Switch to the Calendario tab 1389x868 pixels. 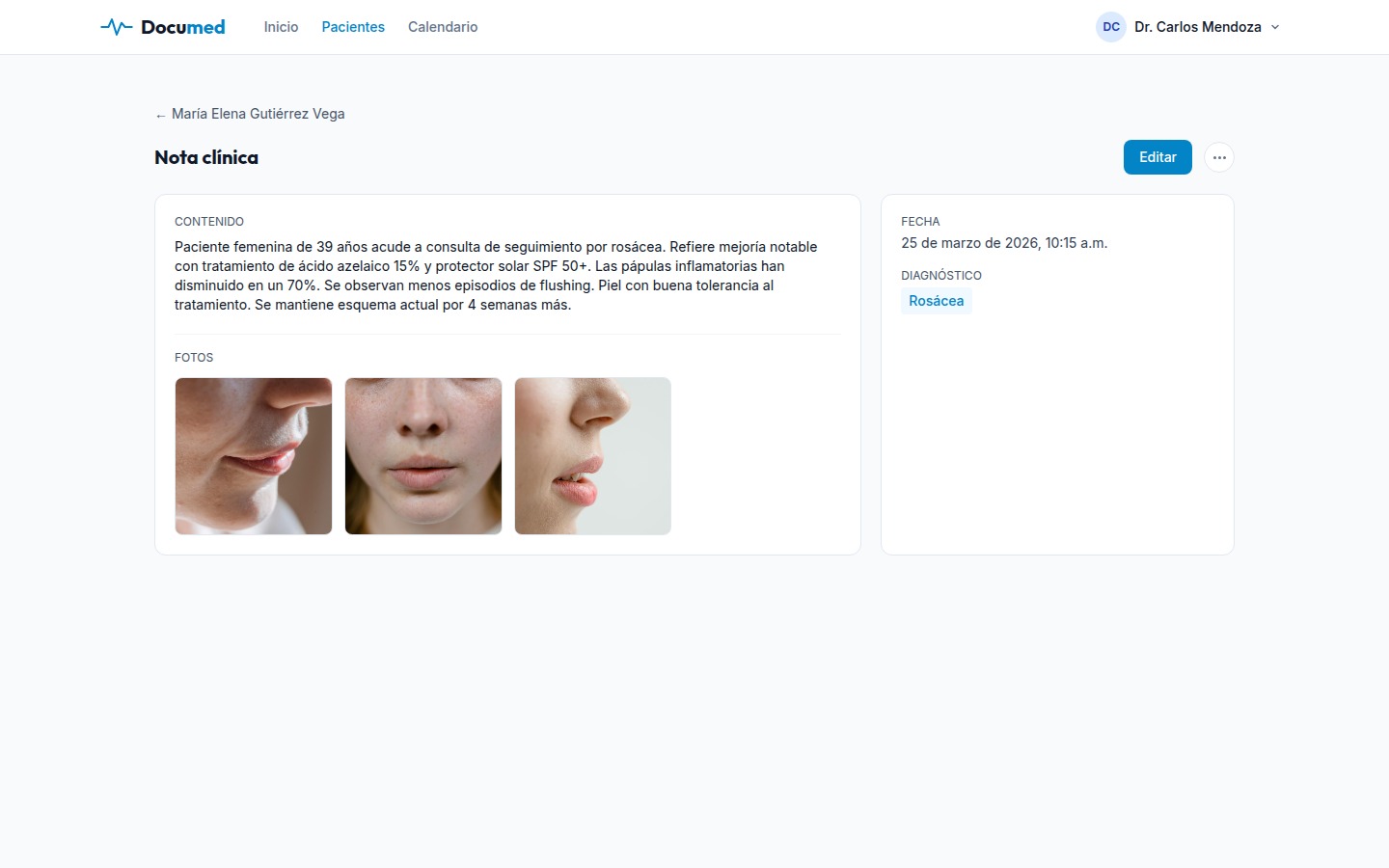(x=443, y=27)
